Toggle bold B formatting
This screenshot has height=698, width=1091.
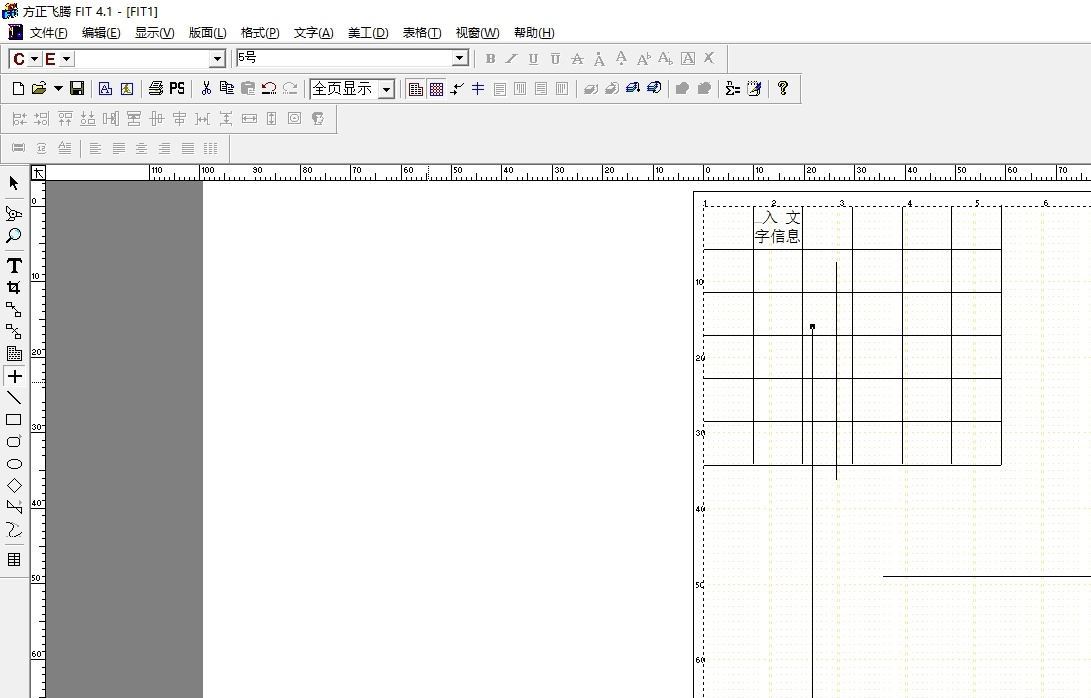(x=491, y=59)
